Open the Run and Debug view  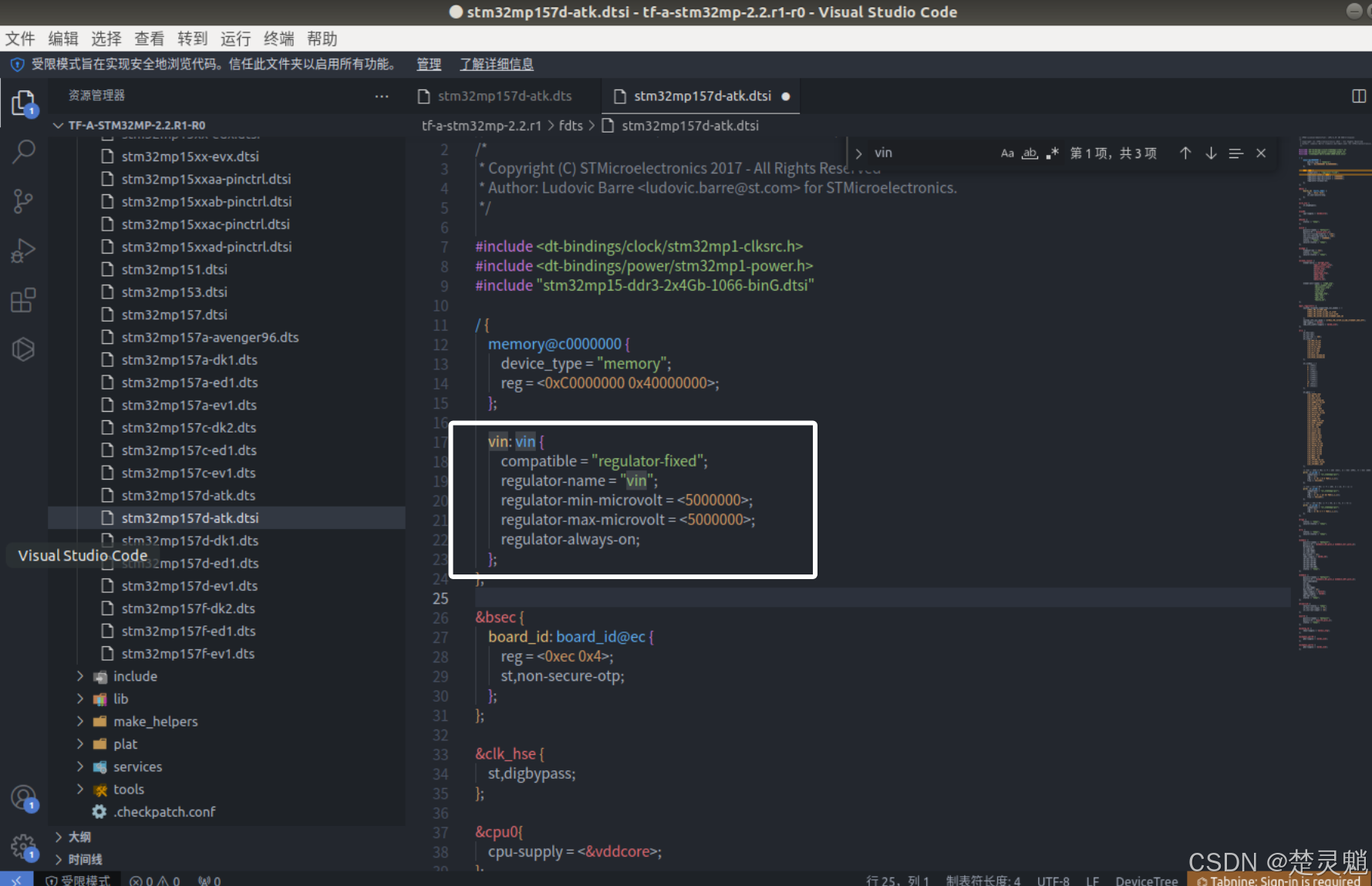click(x=24, y=251)
